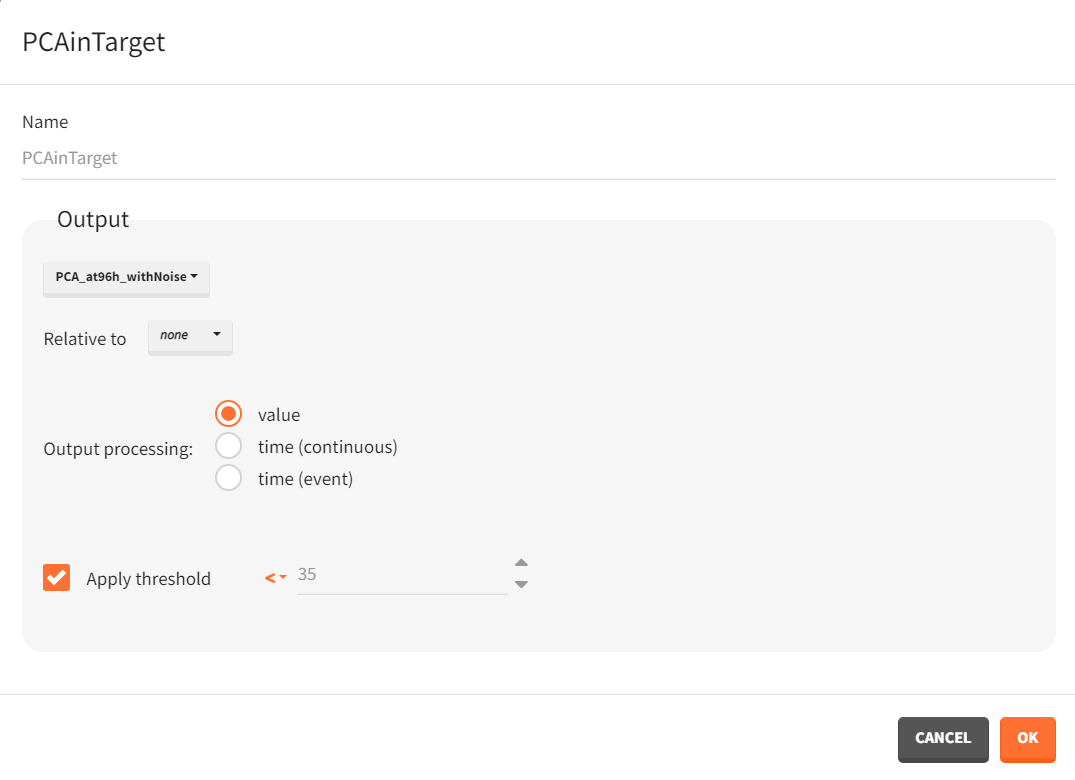1075x780 pixels.
Task: Click the Output processing label
Action: pos(118,449)
